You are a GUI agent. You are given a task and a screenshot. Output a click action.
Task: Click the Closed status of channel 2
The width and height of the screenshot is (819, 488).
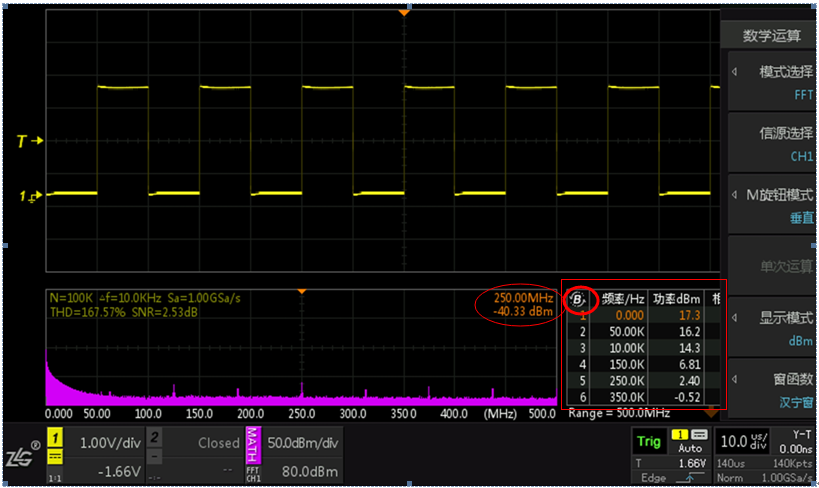(x=218, y=443)
